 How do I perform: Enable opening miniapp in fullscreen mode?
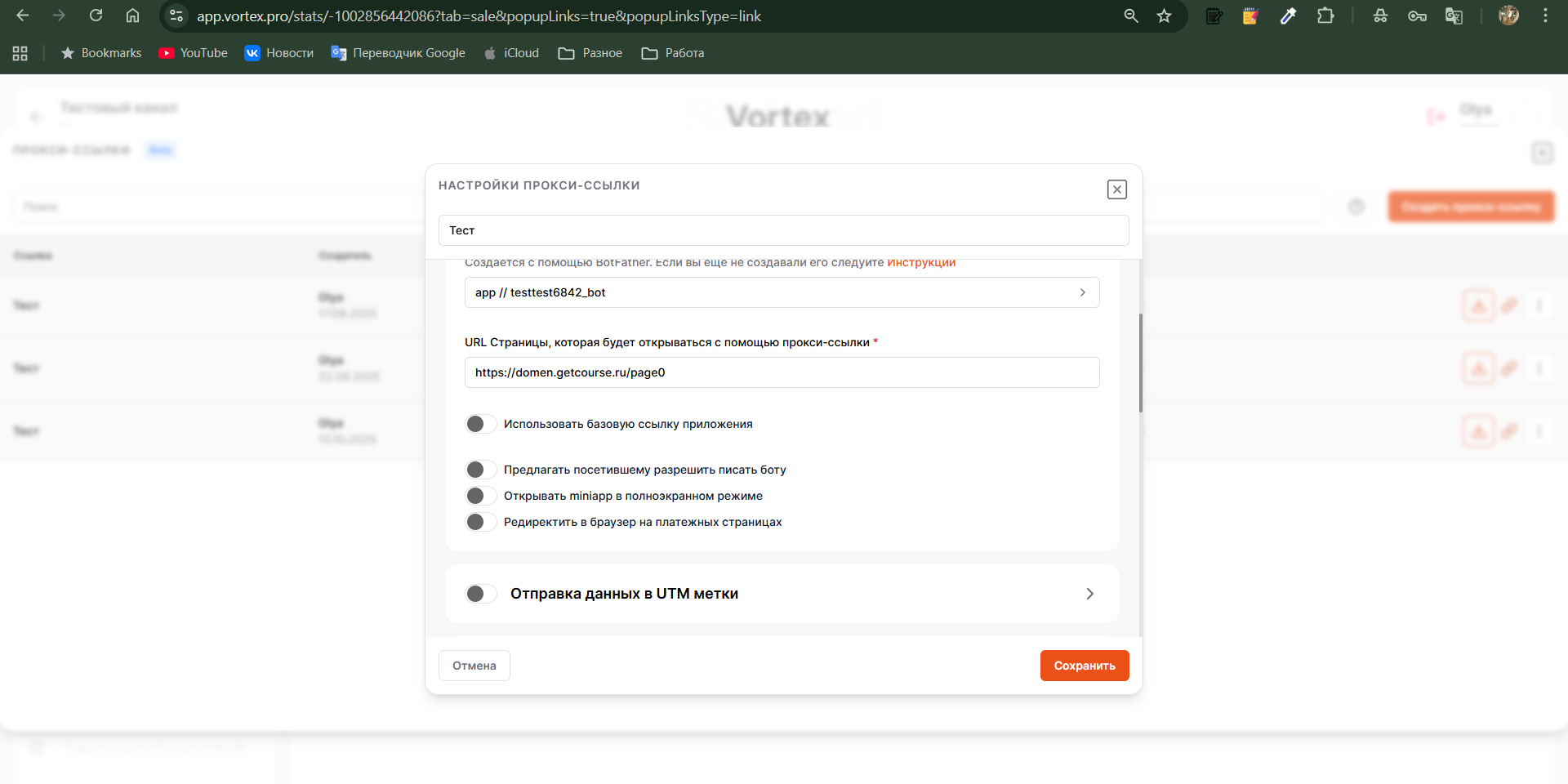[480, 496]
